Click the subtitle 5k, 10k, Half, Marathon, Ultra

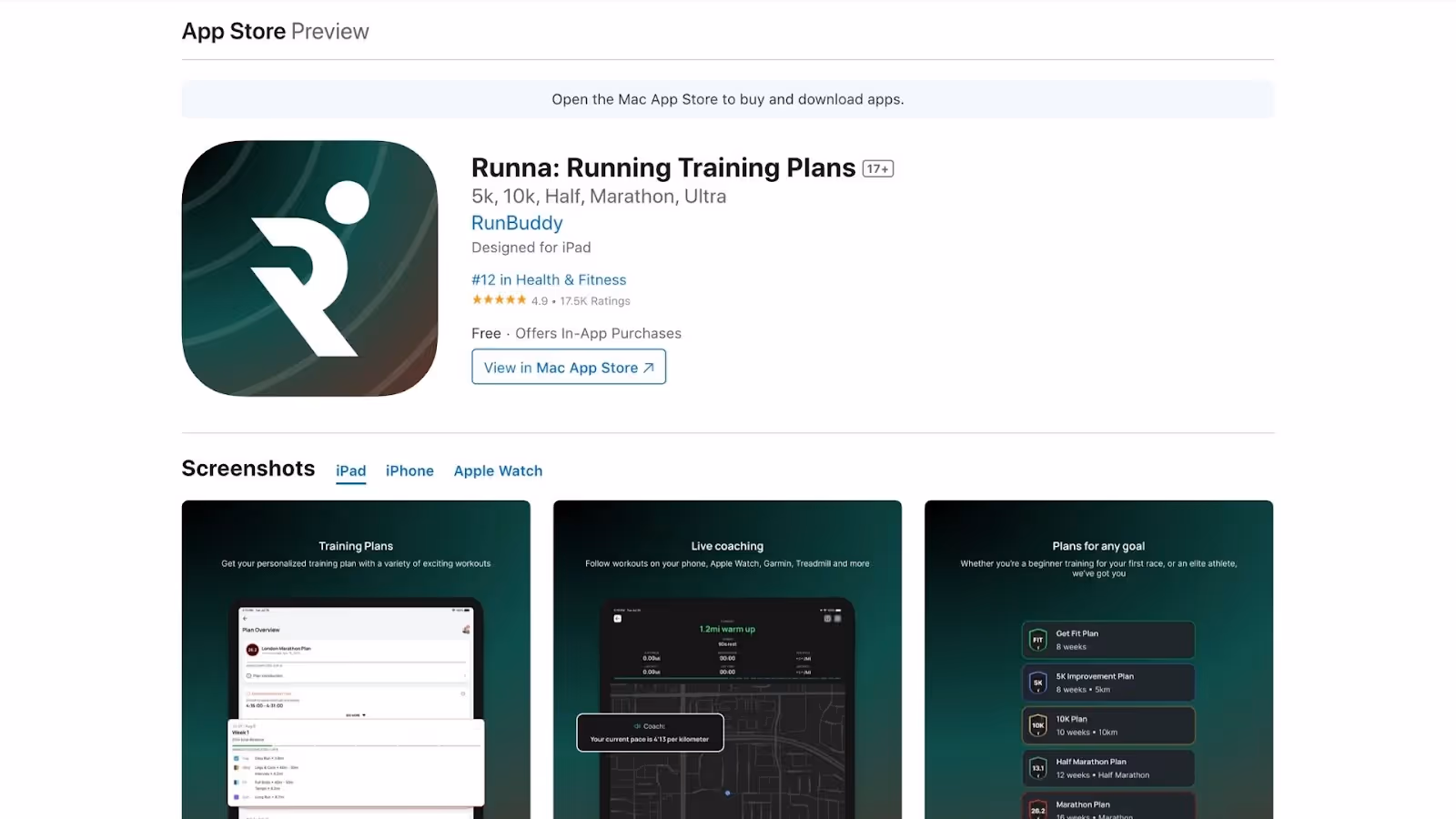(599, 197)
